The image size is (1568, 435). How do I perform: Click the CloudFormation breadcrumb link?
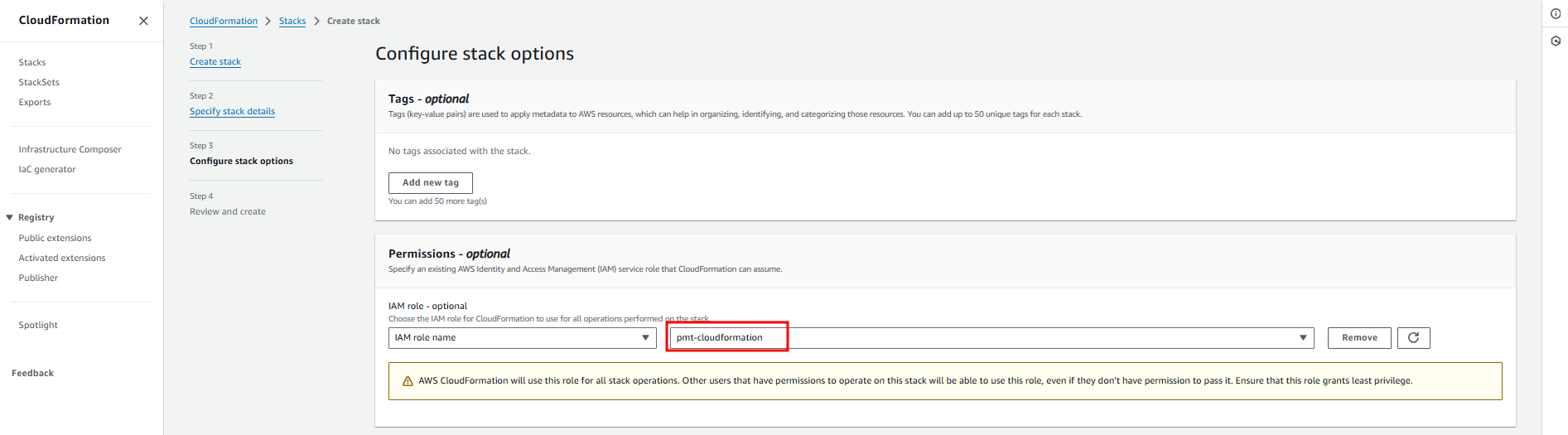point(224,22)
